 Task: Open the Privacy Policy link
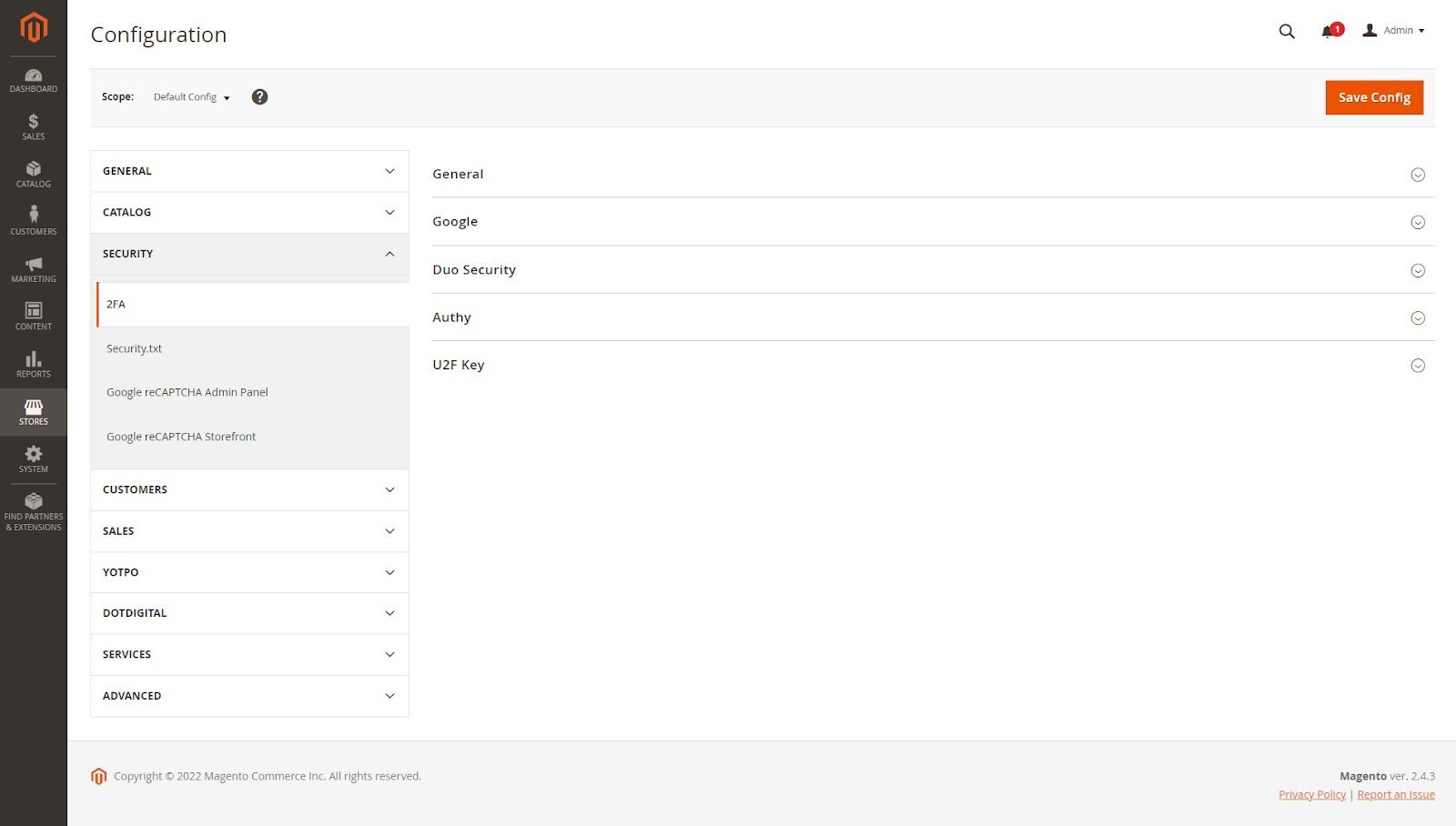tap(1312, 794)
